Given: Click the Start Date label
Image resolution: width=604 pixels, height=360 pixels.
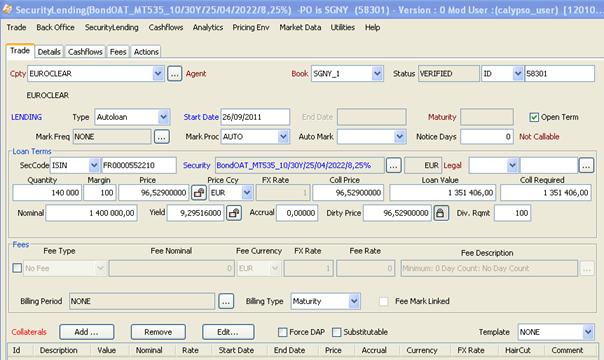Looking at the screenshot, I should [201, 117].
